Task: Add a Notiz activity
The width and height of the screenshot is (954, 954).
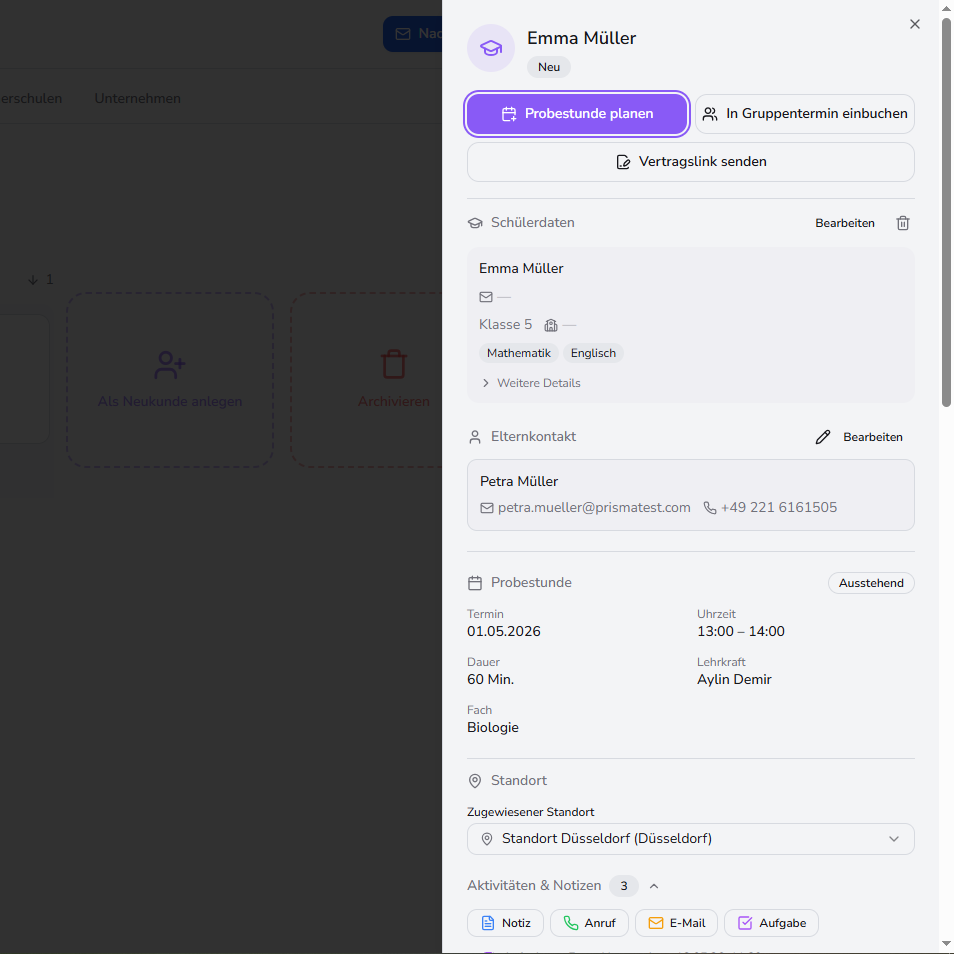Action: coord(506,923)
